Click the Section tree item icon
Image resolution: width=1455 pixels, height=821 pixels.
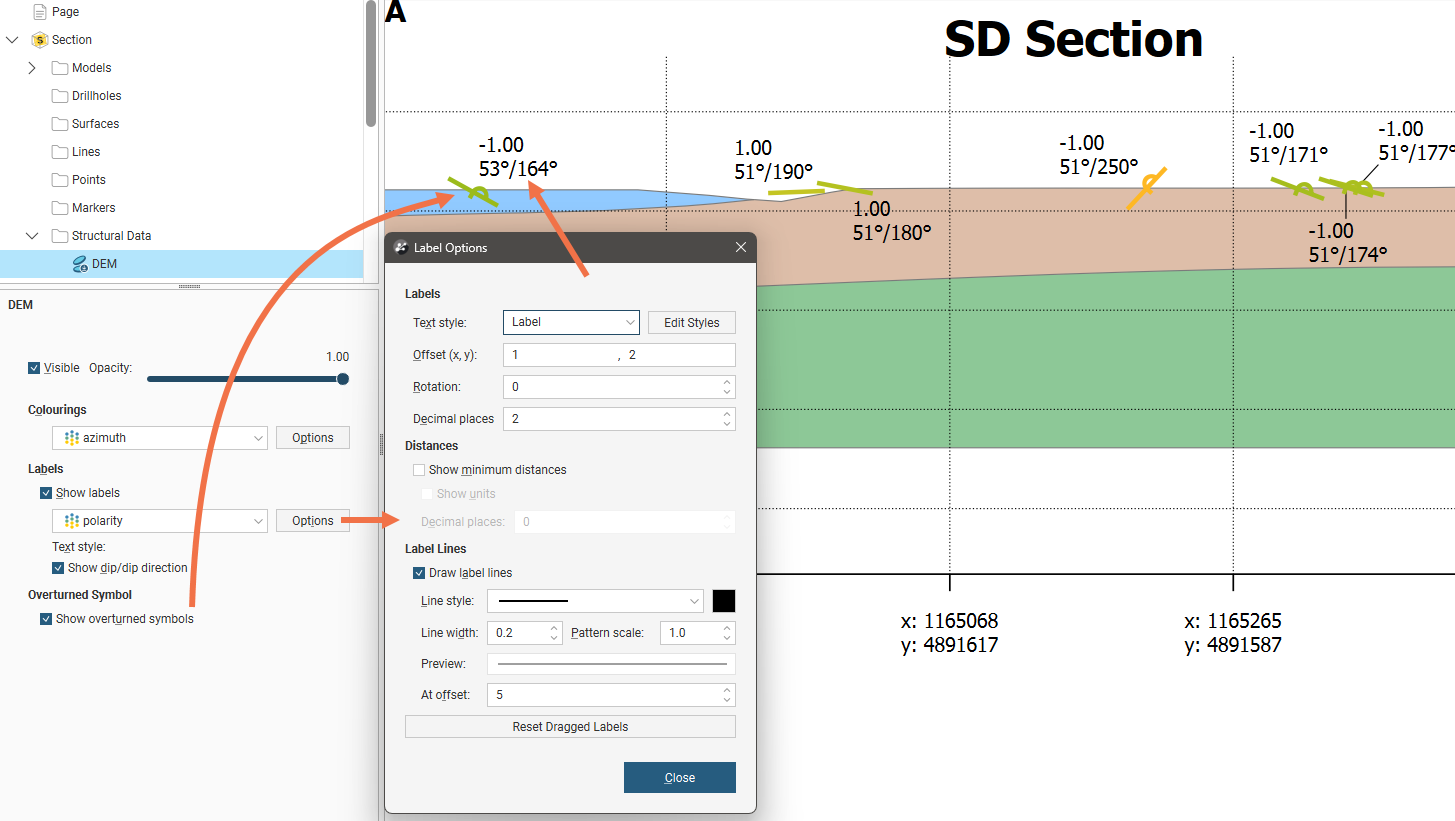[40, 40]
